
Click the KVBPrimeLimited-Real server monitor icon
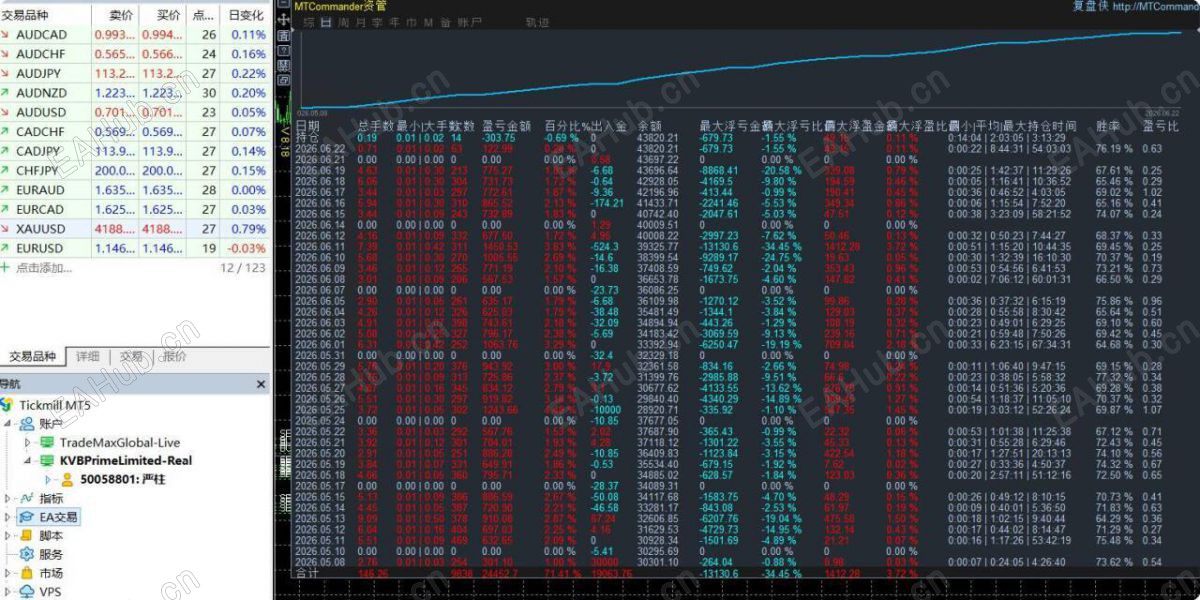(x=47, y=461)
